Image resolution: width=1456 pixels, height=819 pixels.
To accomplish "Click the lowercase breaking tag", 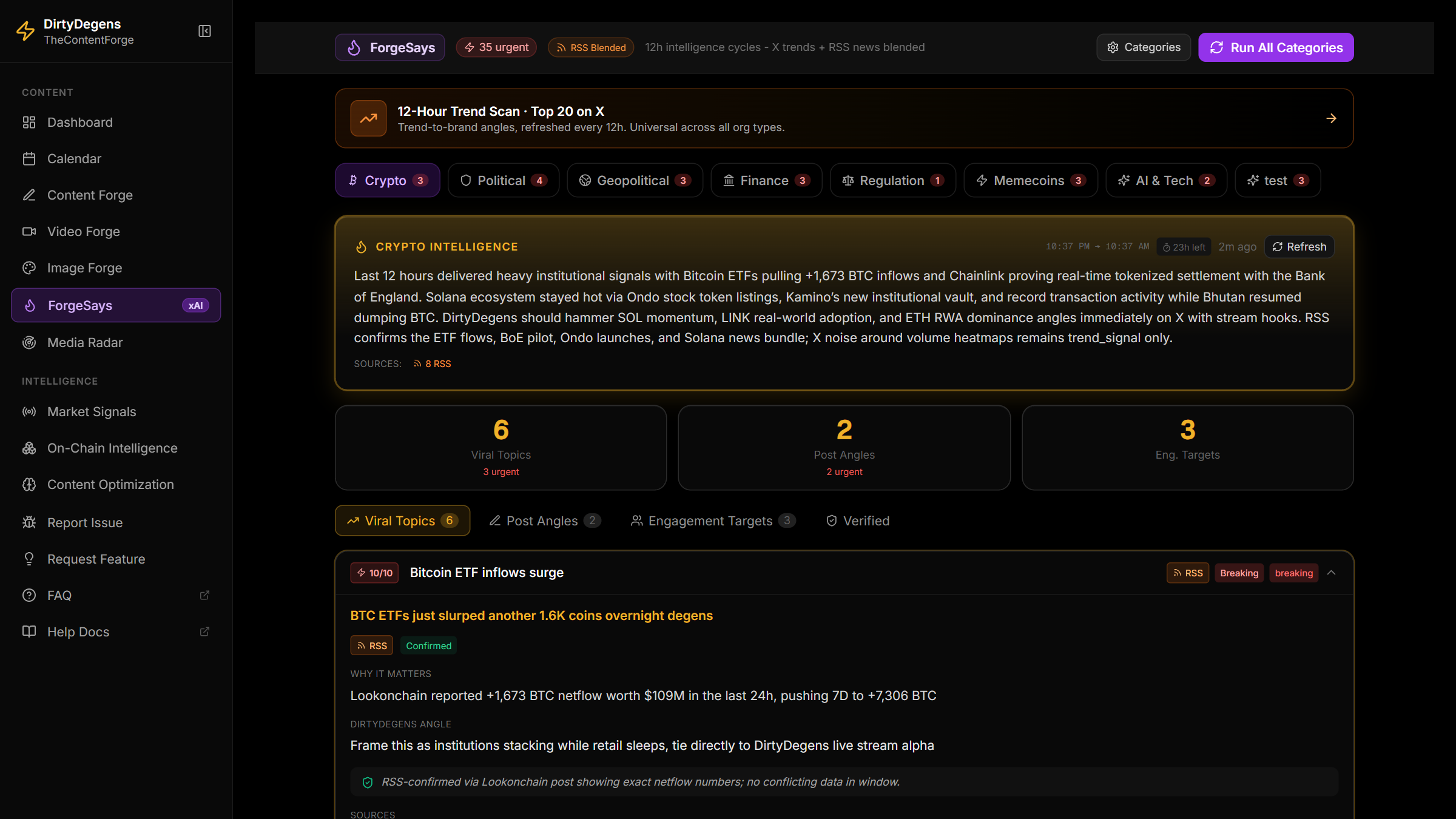I will pyautogui.click(x=1293, y=573).
